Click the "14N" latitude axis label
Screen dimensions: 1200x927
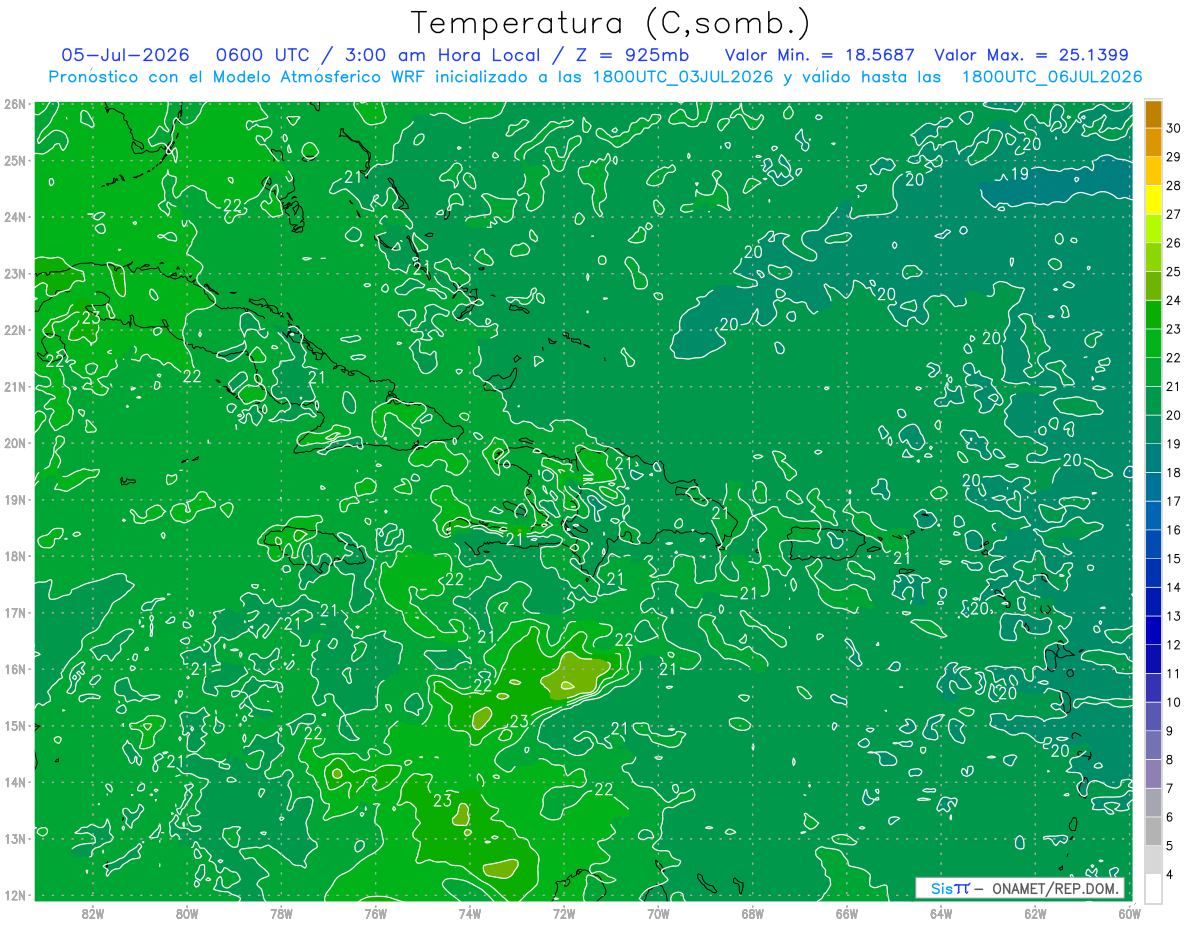point(14,782)
